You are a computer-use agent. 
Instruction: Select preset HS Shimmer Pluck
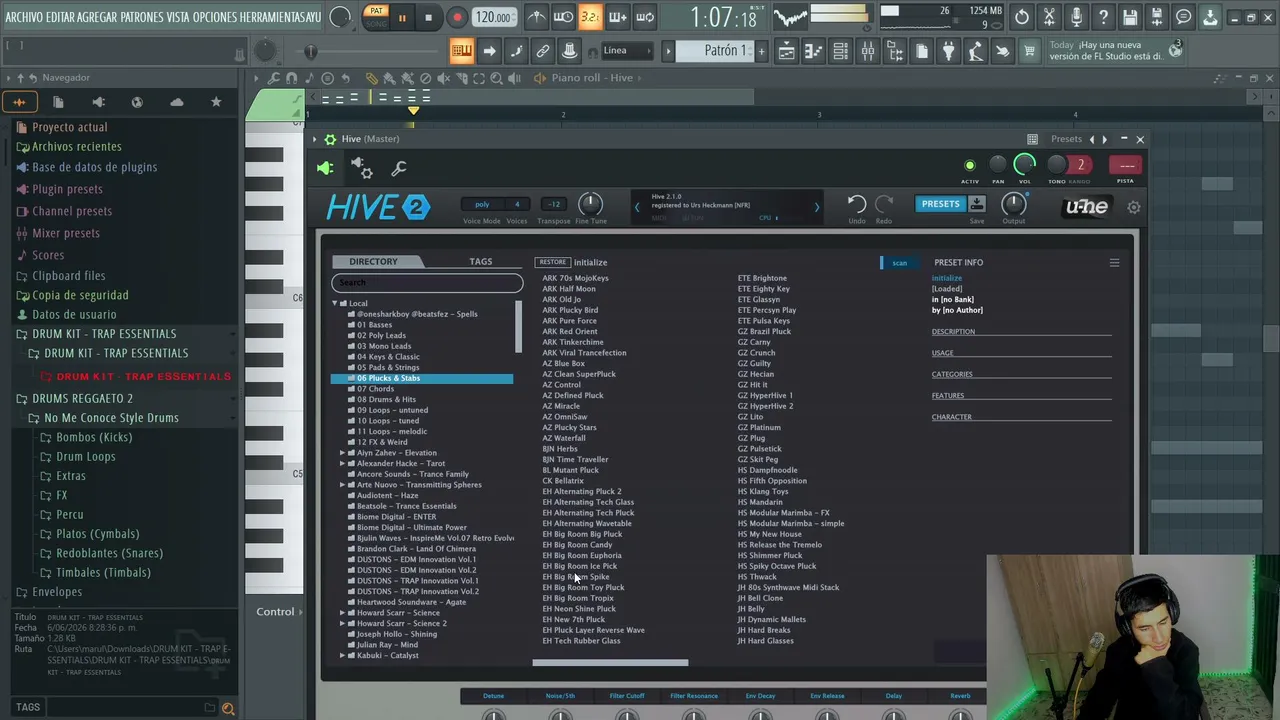point(770,556)
